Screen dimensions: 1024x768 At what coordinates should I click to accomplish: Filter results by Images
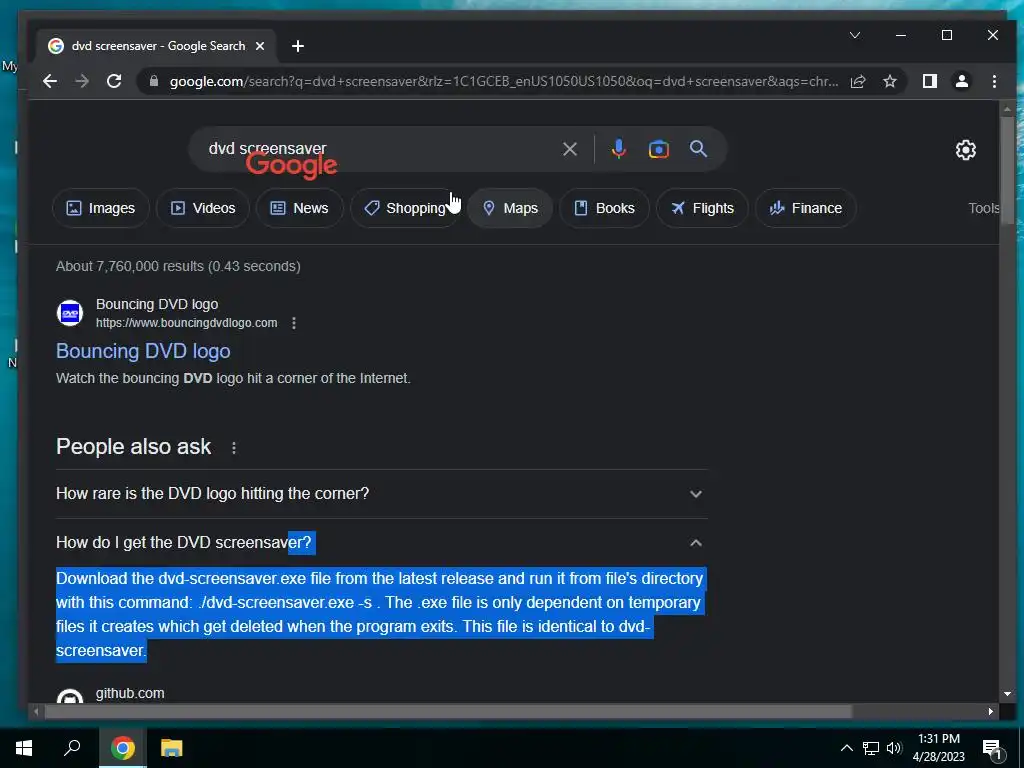[101, 208]
